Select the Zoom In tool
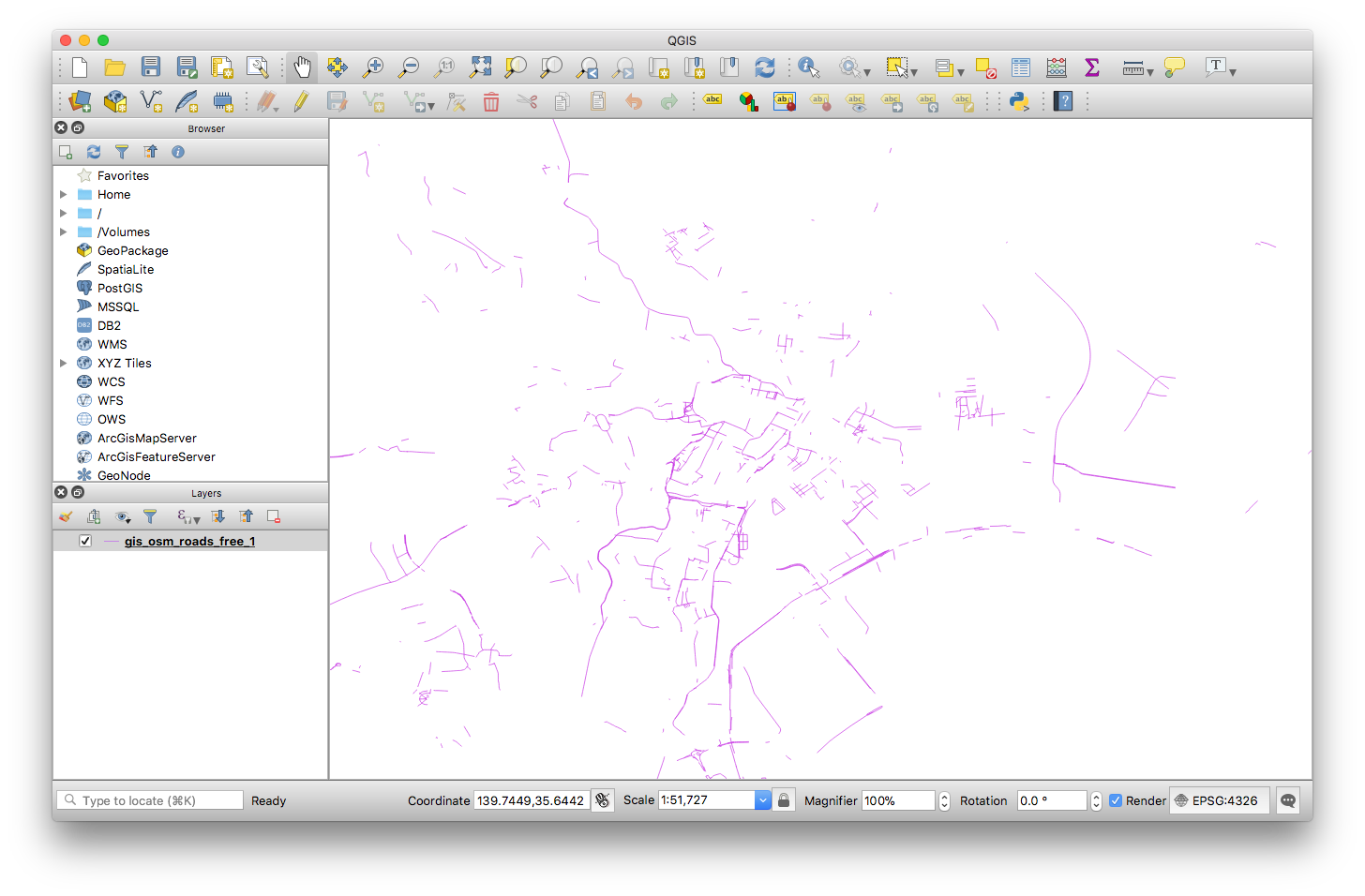The height and width of the screenshot is (896, 1365). click(372, 67)
